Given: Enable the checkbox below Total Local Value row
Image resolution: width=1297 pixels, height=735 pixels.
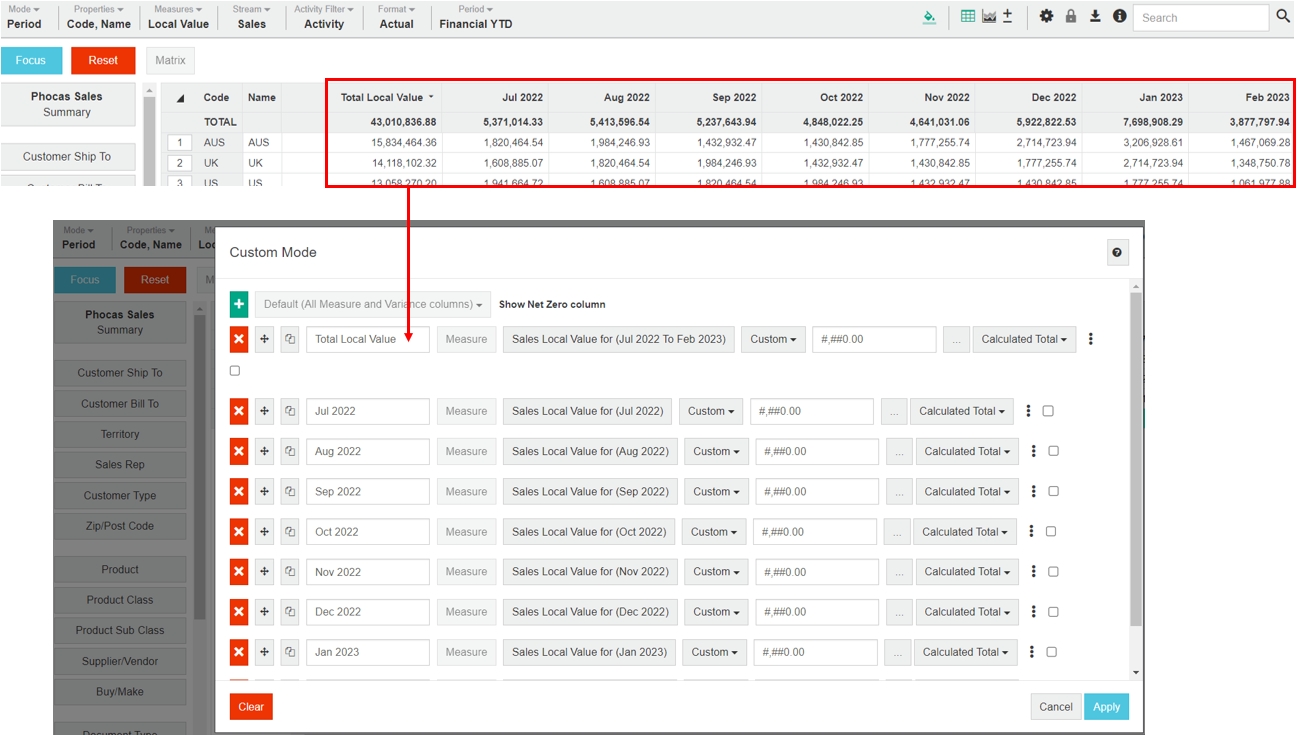Looking at the screenshot, I should point(235,371).
